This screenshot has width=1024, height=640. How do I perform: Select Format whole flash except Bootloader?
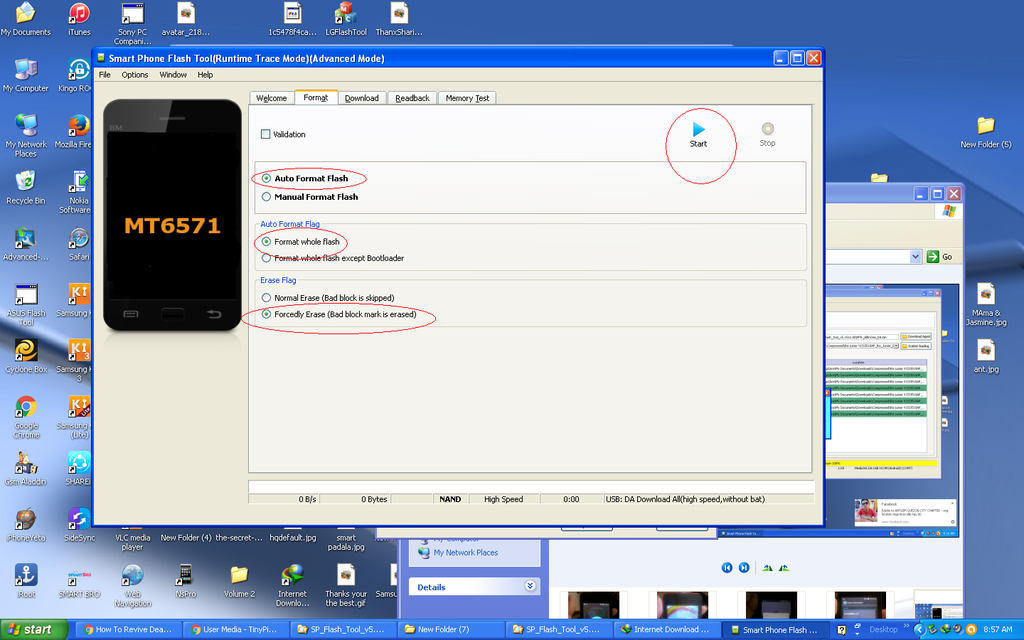point(266,258)
